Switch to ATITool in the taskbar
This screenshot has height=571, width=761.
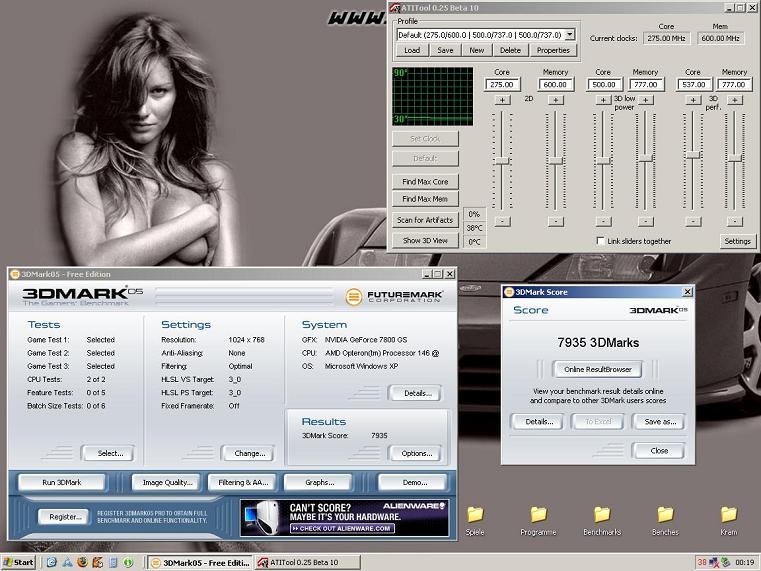click(x=308, y=562)
